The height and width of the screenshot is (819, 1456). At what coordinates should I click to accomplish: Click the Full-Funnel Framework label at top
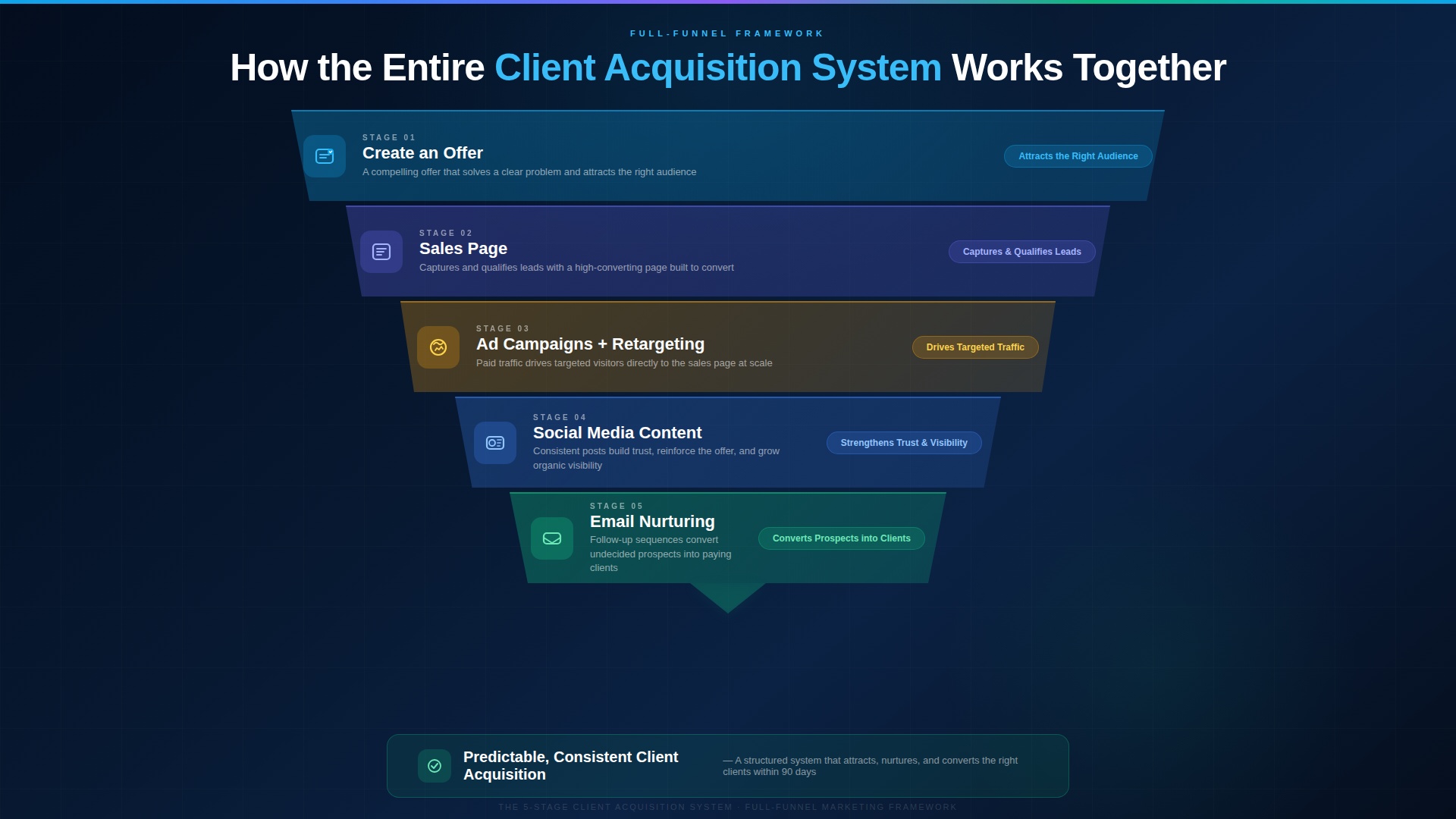(727, 33)
